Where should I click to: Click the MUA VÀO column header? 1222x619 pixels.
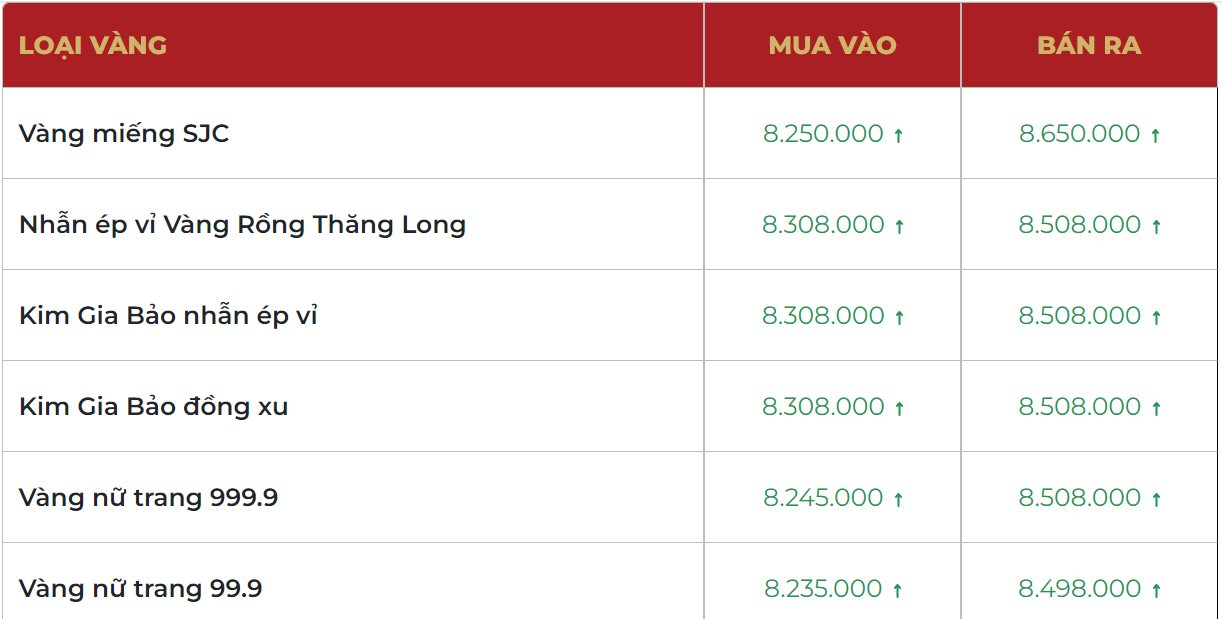(832, 45)
